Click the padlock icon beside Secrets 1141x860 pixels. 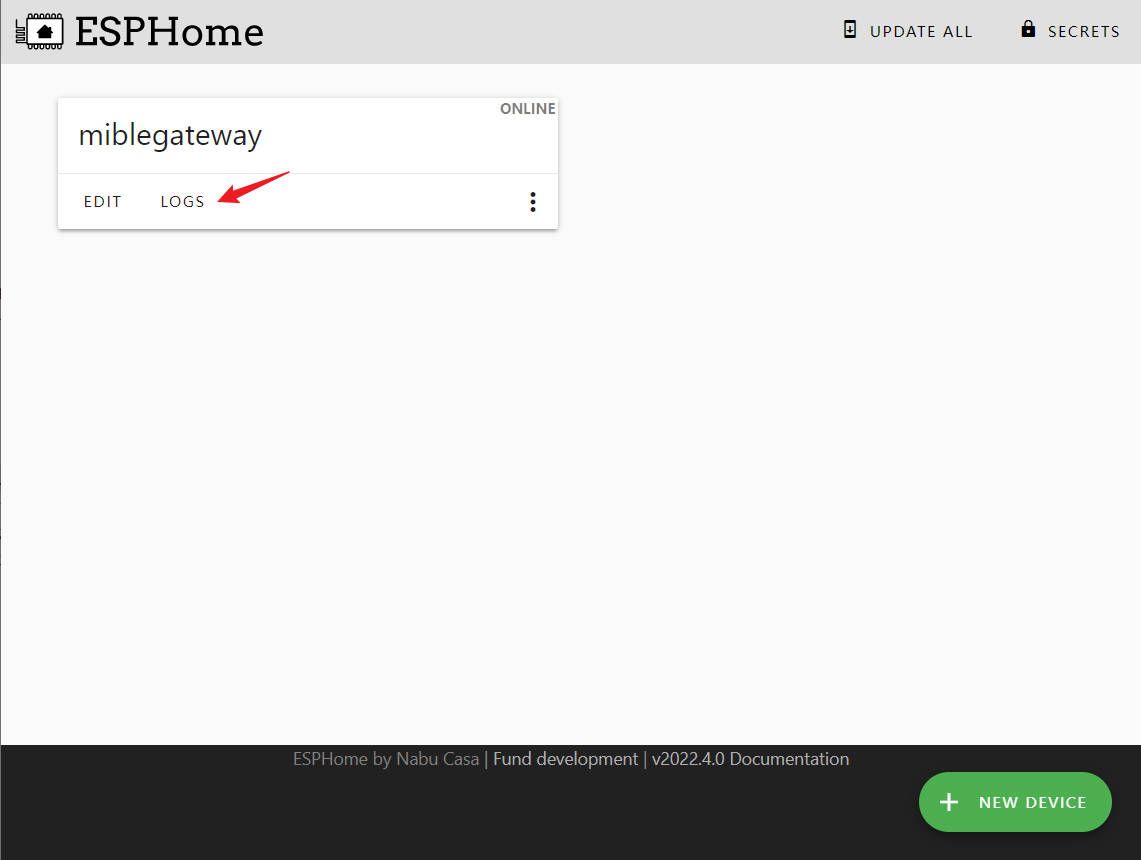[x=1027, y=29]
